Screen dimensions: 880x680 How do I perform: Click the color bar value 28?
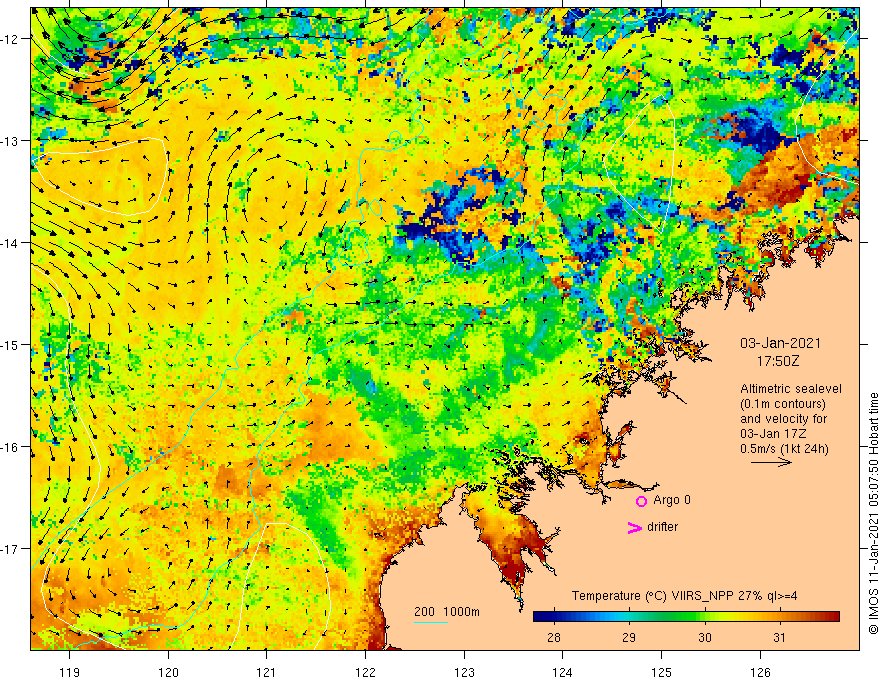coord(553,637)
